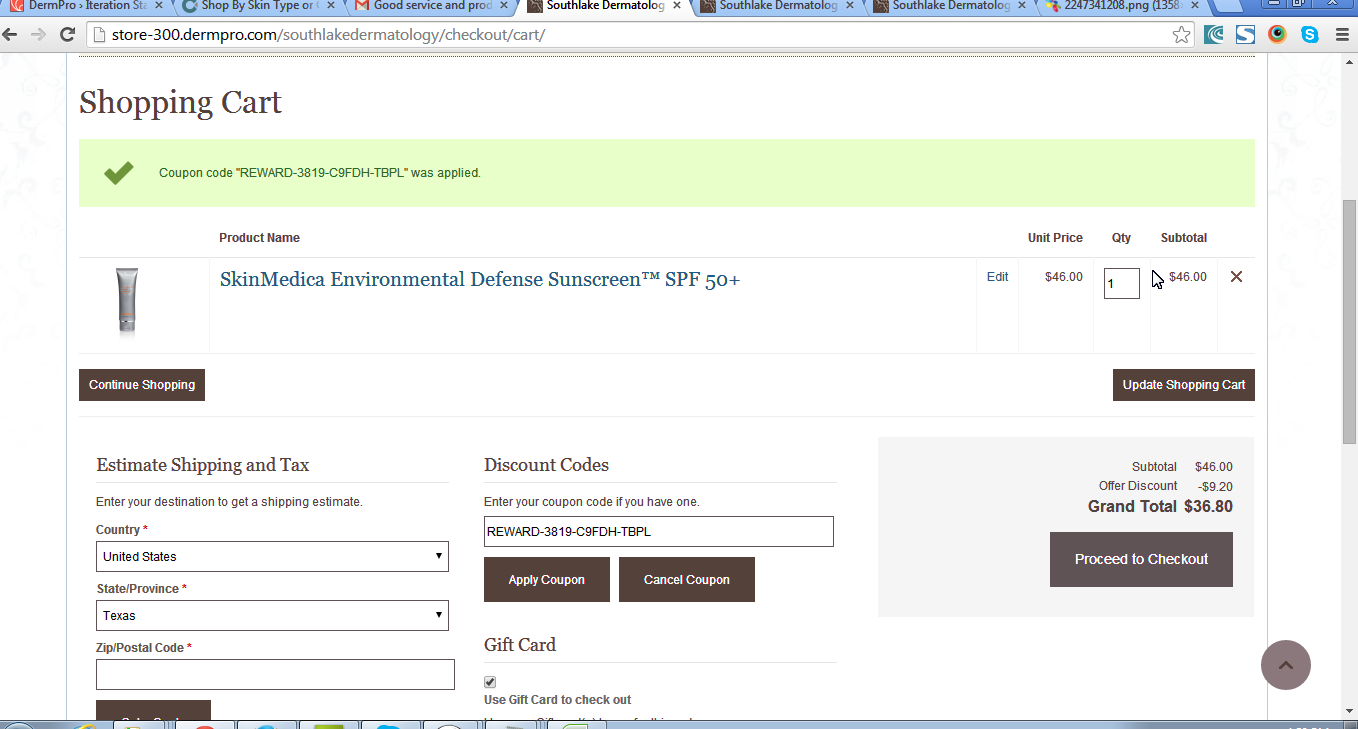Click Update Shopping Cart
Viewport: 1358px width, 729px height.
pos(1184,385)
